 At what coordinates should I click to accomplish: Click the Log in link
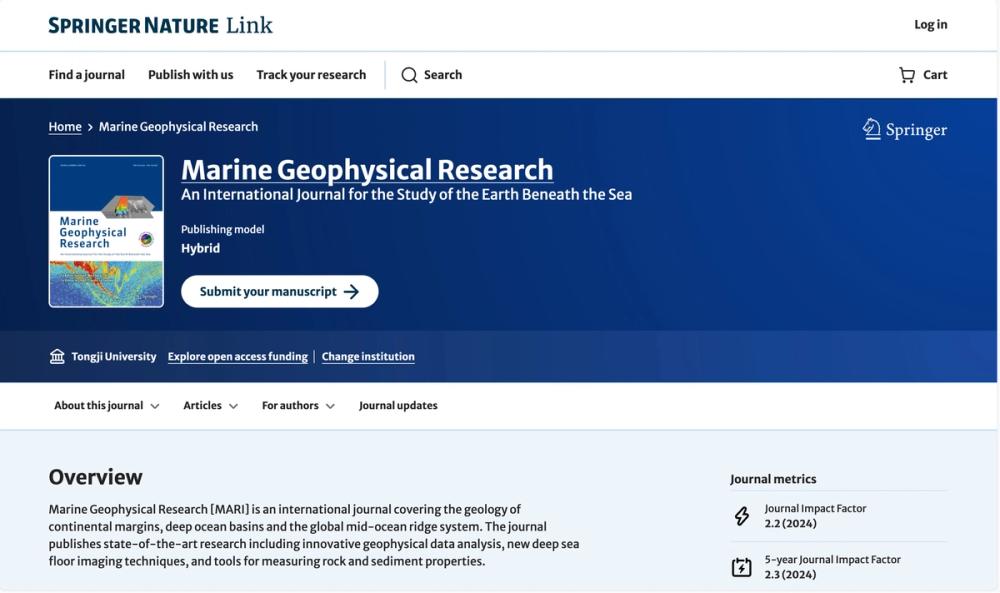pyautogui.click(x=930, y=24)
